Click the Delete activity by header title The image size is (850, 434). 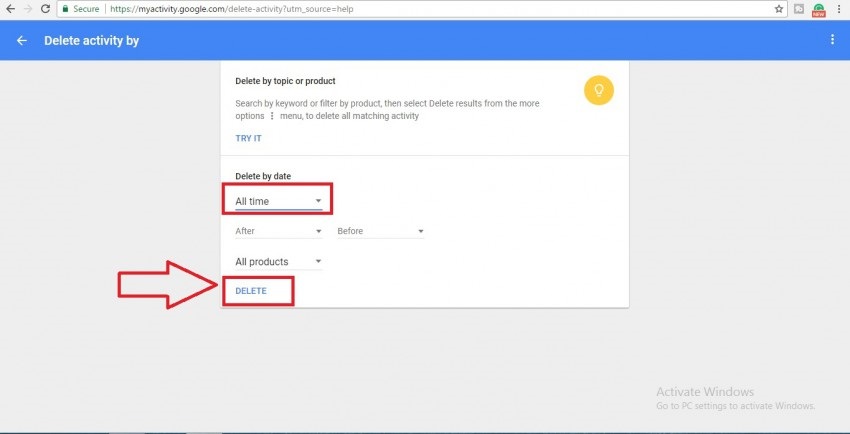92,41
